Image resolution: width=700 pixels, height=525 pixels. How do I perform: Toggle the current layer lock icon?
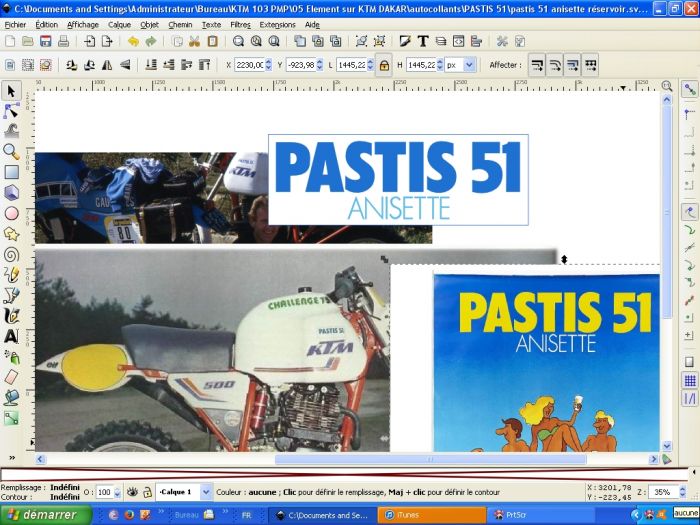point(146,492)
